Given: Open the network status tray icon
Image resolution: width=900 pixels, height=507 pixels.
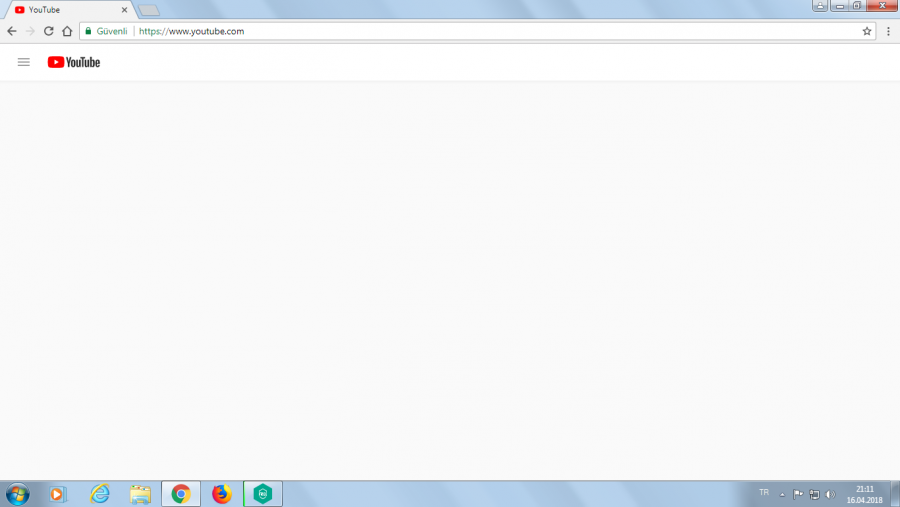Looking at the screenshot, I should point(814,494).
